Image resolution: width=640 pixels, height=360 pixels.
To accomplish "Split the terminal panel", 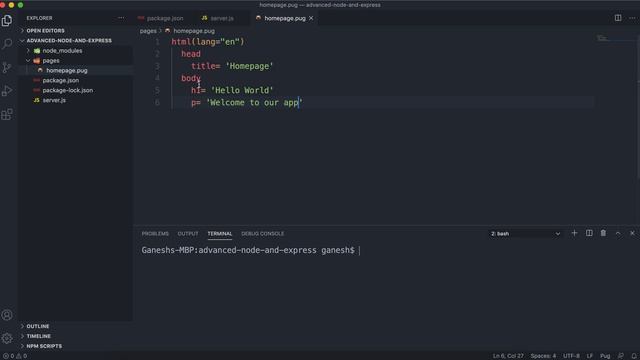I will point(589,233).
